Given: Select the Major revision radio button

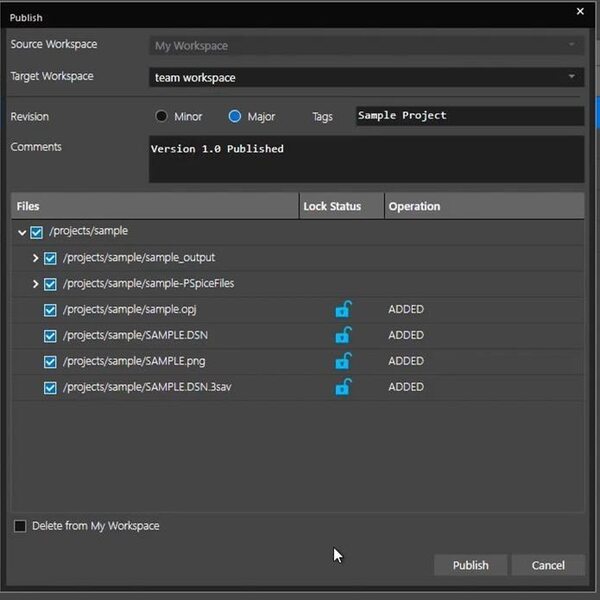Looking at the screenshot, I should pos(235,116).
